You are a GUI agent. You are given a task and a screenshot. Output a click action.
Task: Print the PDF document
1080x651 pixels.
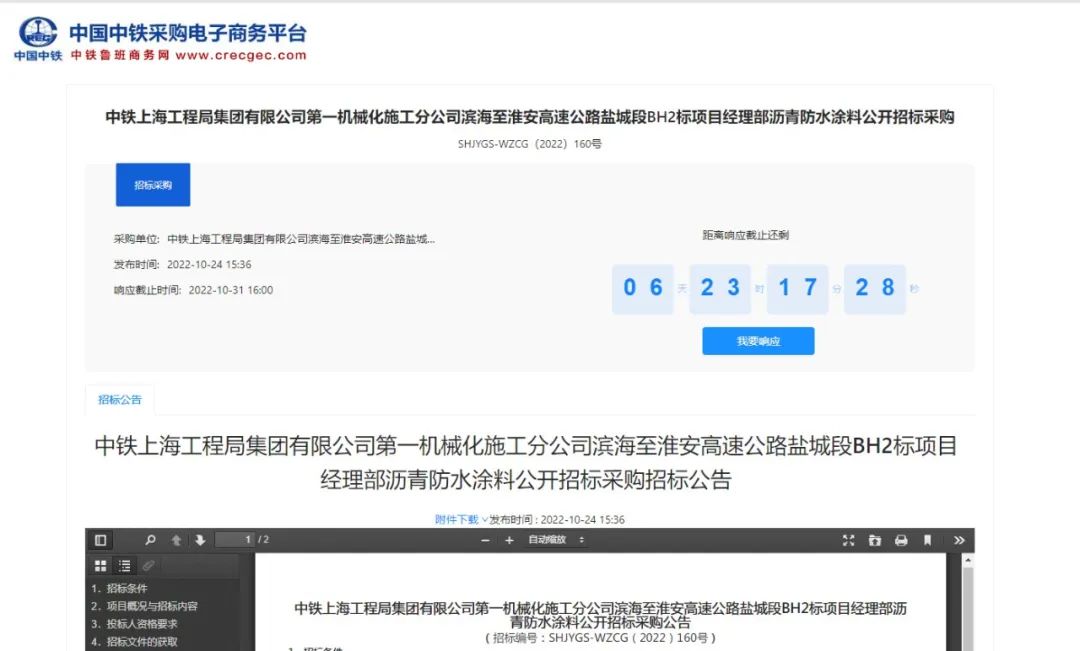(x=901, y=540)
